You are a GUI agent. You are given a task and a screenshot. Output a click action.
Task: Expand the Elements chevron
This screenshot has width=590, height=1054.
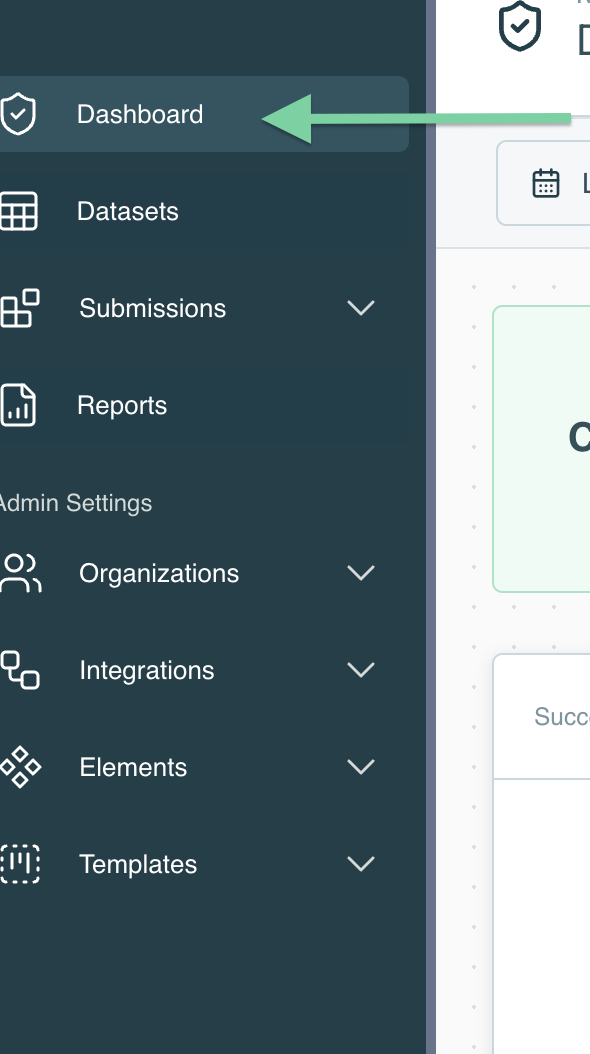pyautogui.click(x=361, y=766)
